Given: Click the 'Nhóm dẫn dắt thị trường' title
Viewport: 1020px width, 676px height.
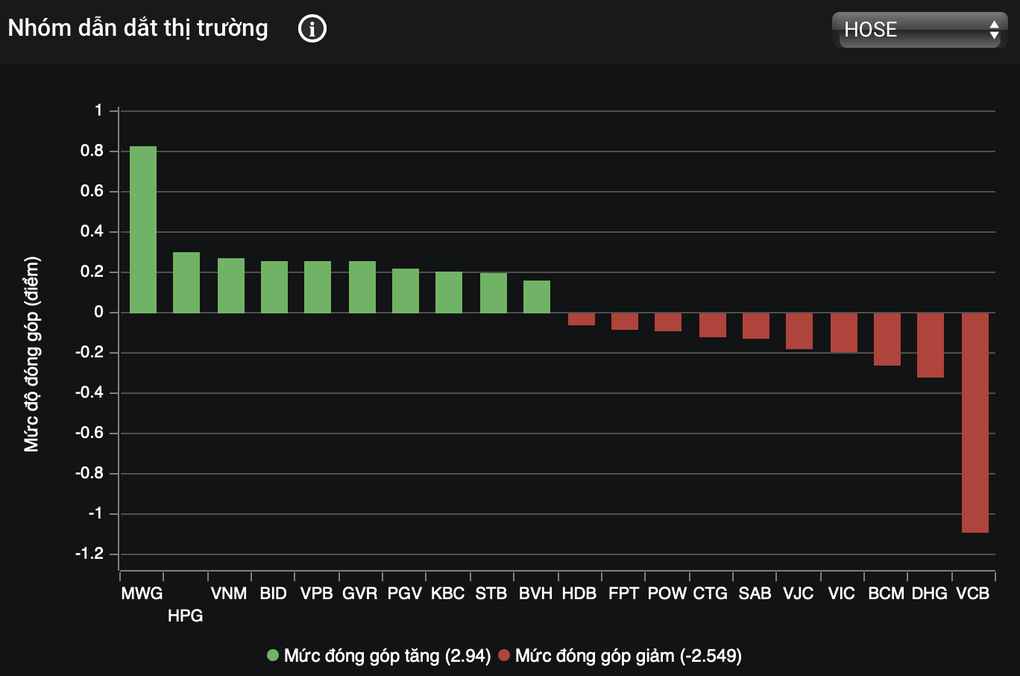Looking at the screenshot, I should (138, 29).
